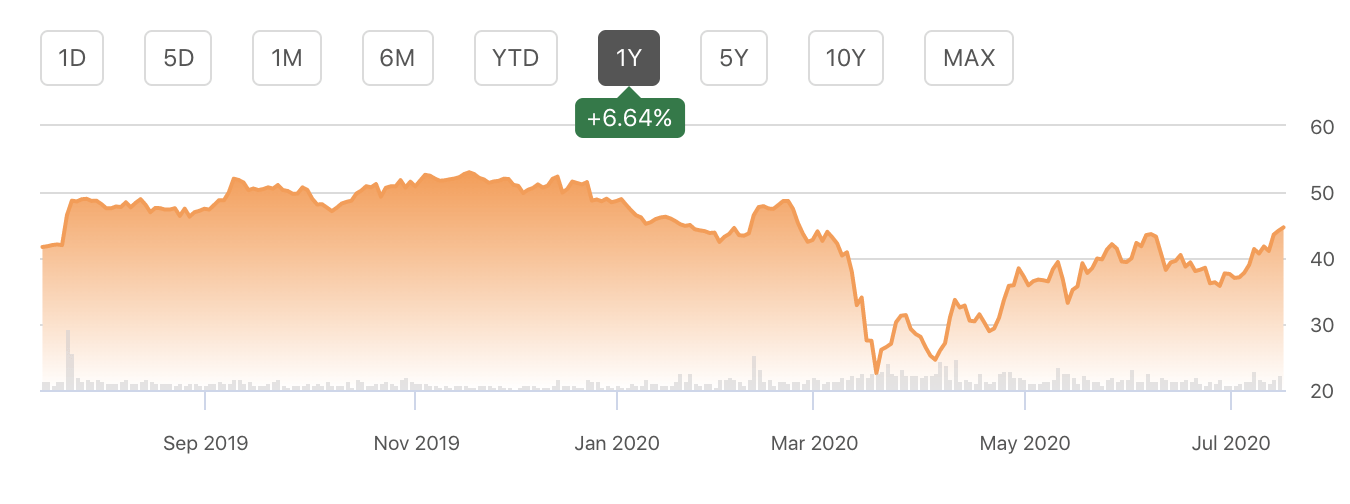Click the +6.64% change badge

(630, 118)
